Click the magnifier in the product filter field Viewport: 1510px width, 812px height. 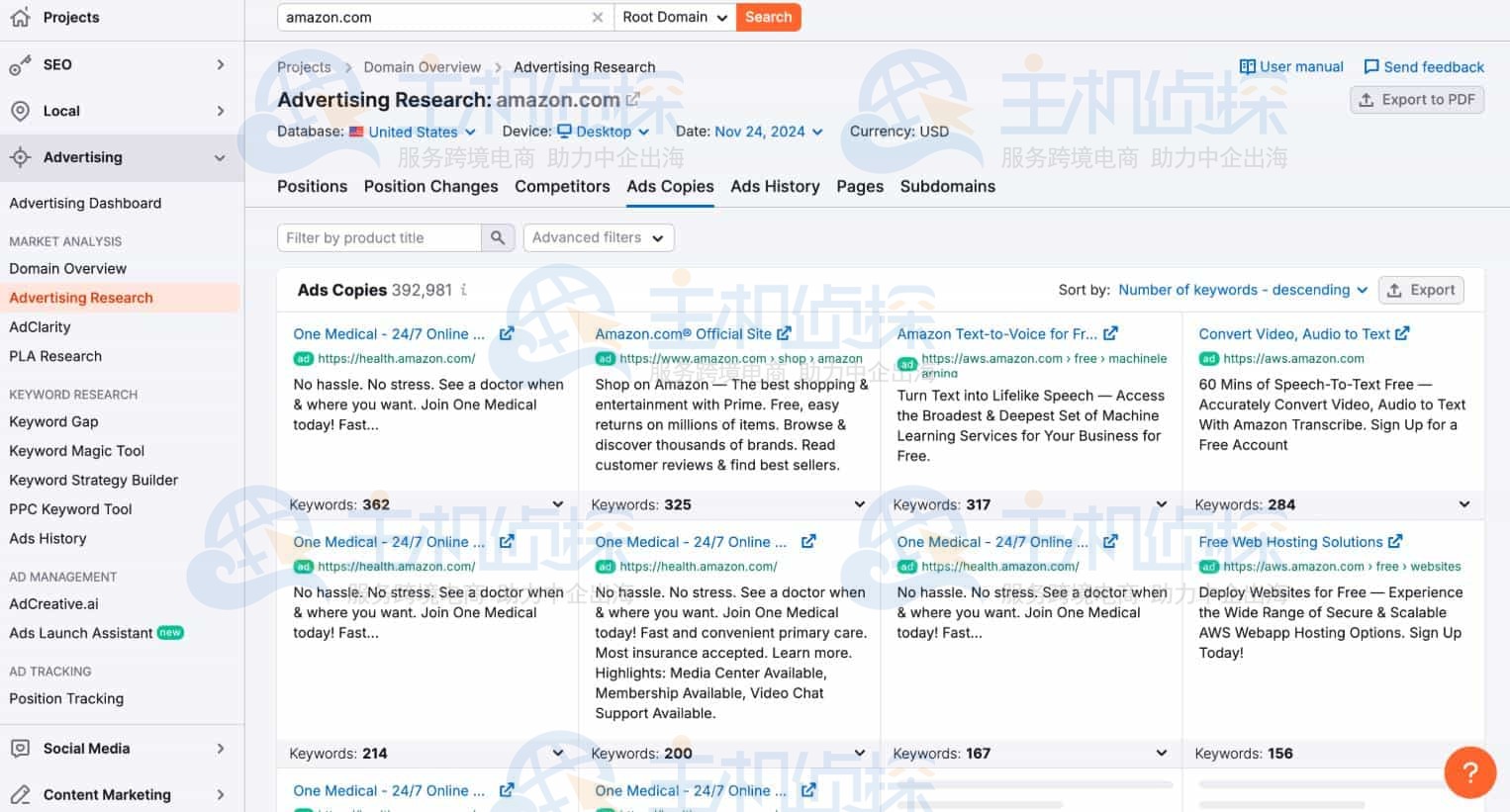pyautogui.click(x=498, y=237)
